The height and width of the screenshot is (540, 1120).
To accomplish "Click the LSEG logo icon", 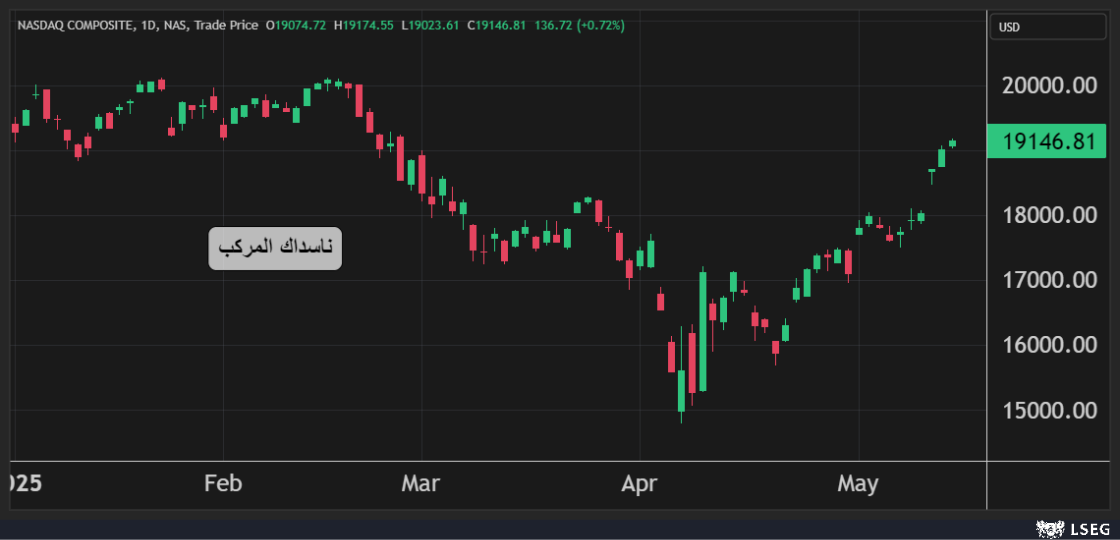I will pos(1048,527).
